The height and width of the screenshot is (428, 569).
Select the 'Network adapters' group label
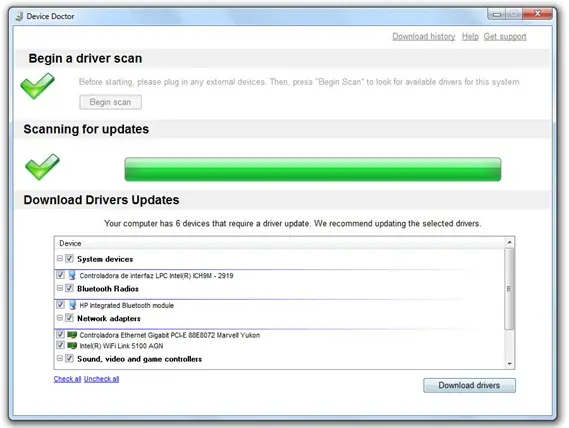pos(109,319)
